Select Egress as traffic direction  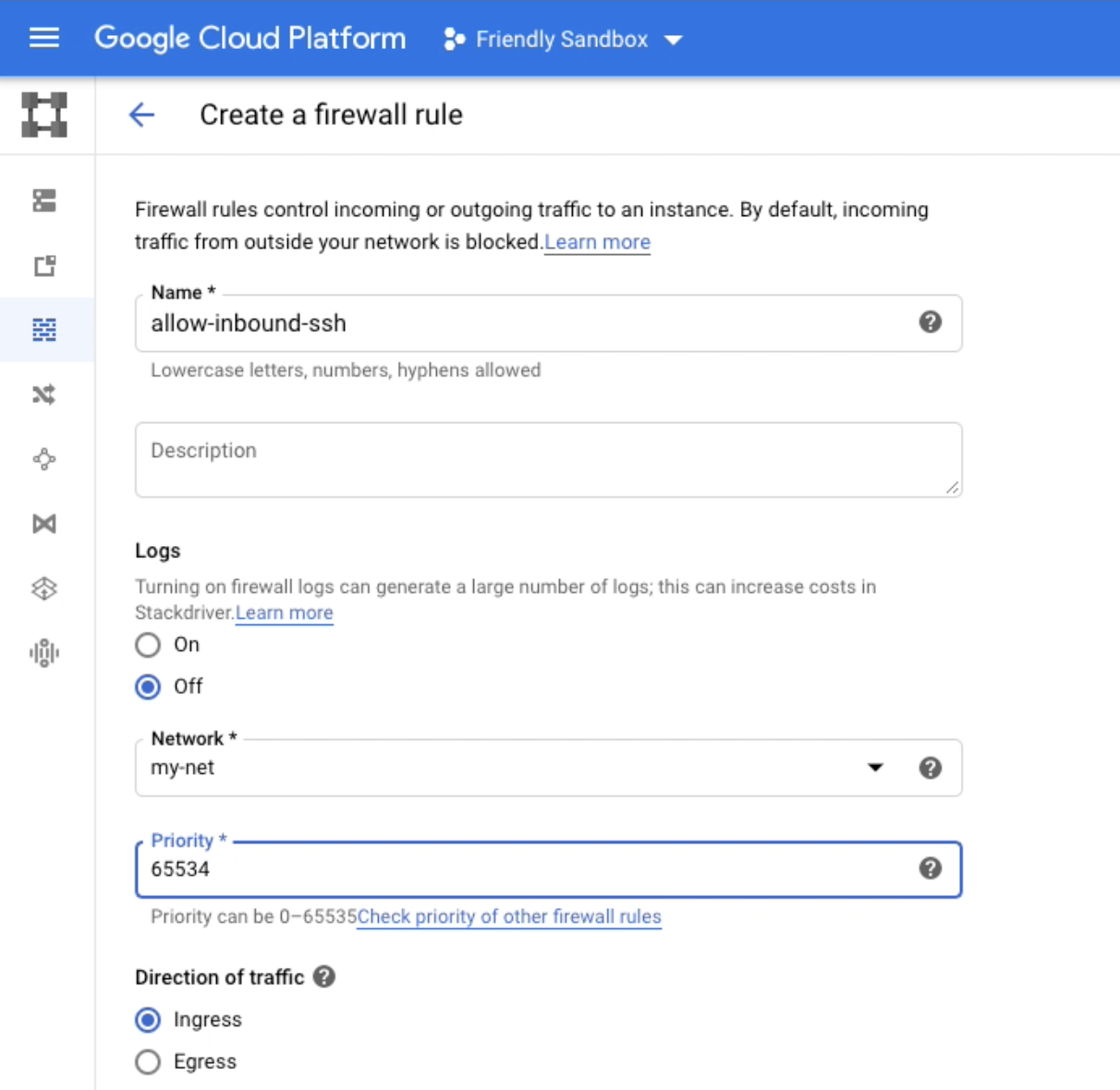[148, 1060]
